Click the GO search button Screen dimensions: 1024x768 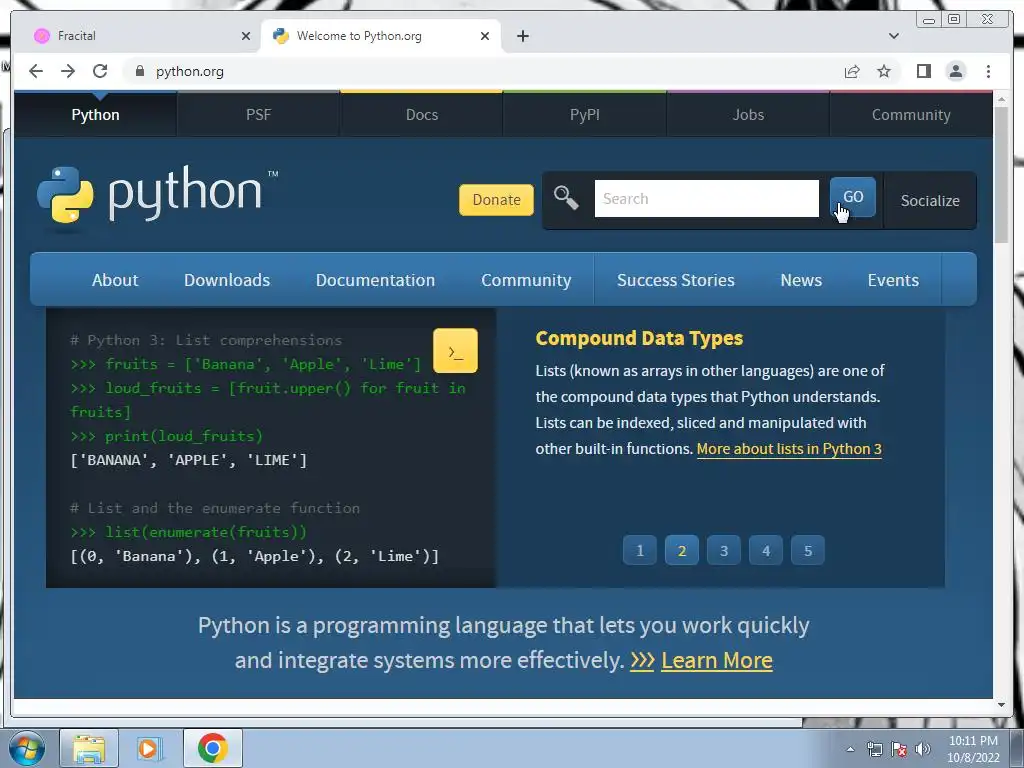click(853, 197)
